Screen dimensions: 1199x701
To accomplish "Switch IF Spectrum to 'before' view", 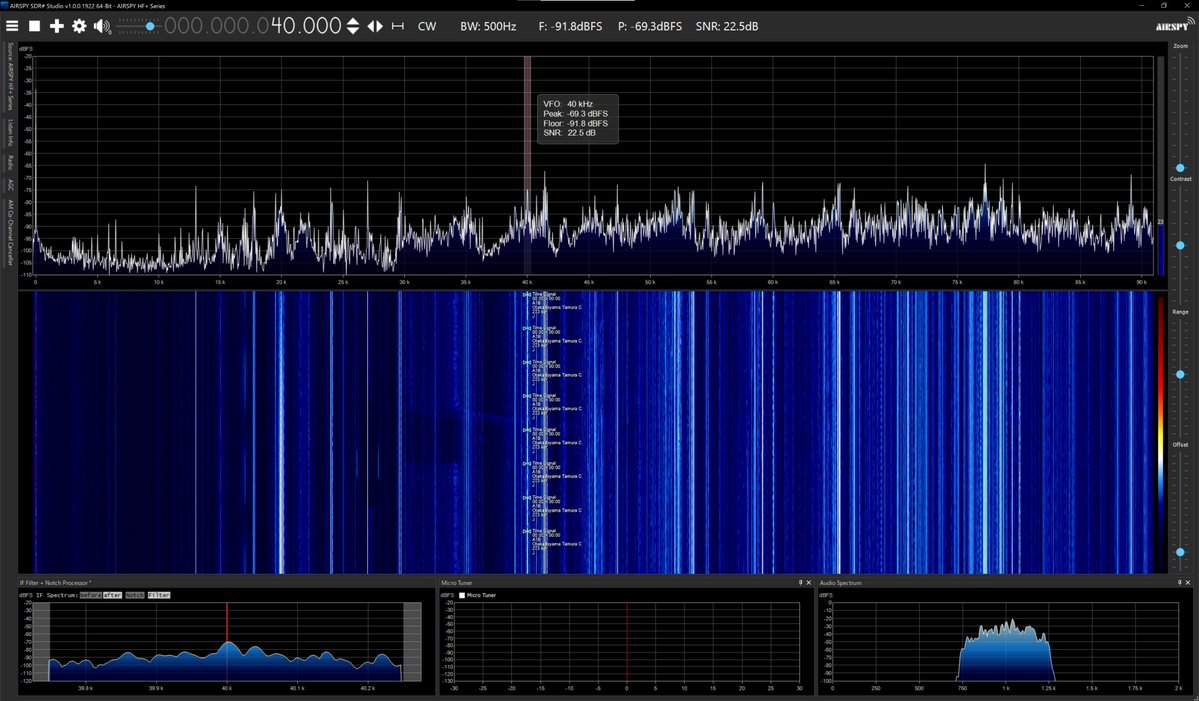I will pyautogui.click(x=90, y=595).
